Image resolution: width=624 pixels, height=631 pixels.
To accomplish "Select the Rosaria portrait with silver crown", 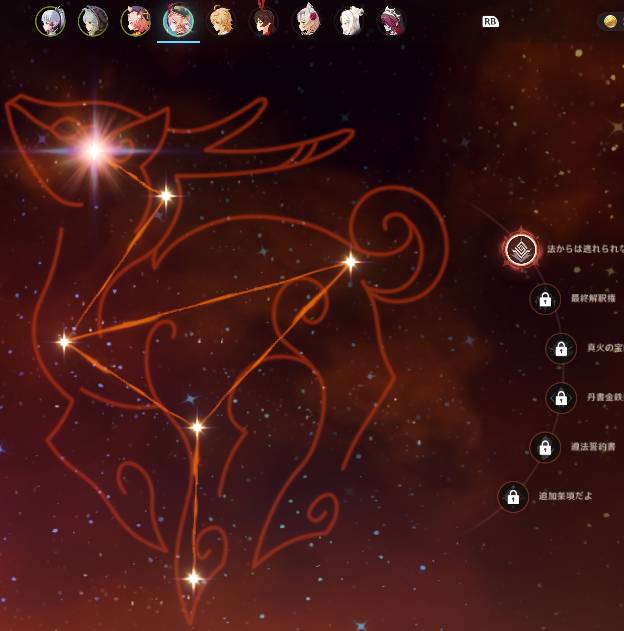I will pos(392,21).
